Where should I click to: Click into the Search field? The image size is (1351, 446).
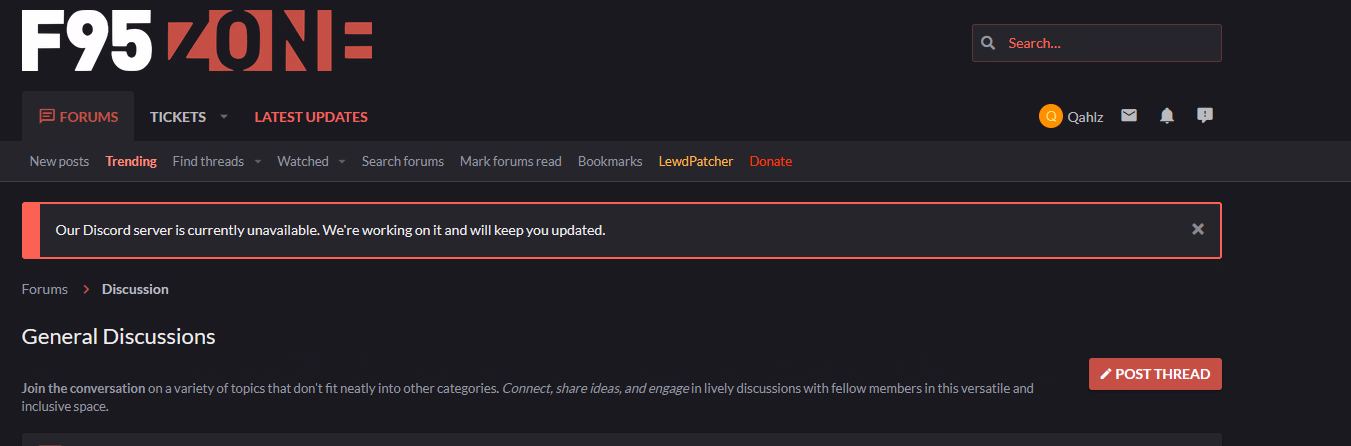click(1097, 43)
